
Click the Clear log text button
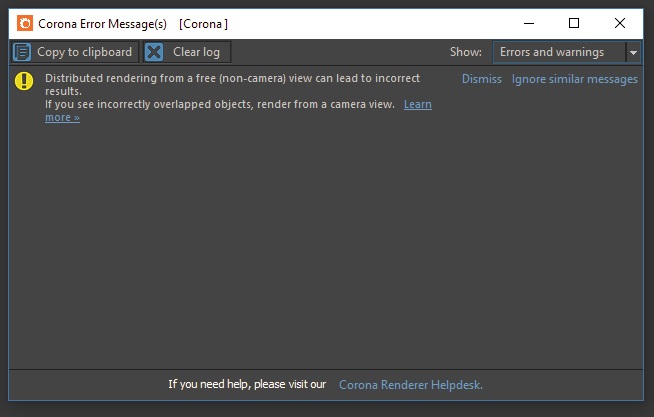coord(196,52)
